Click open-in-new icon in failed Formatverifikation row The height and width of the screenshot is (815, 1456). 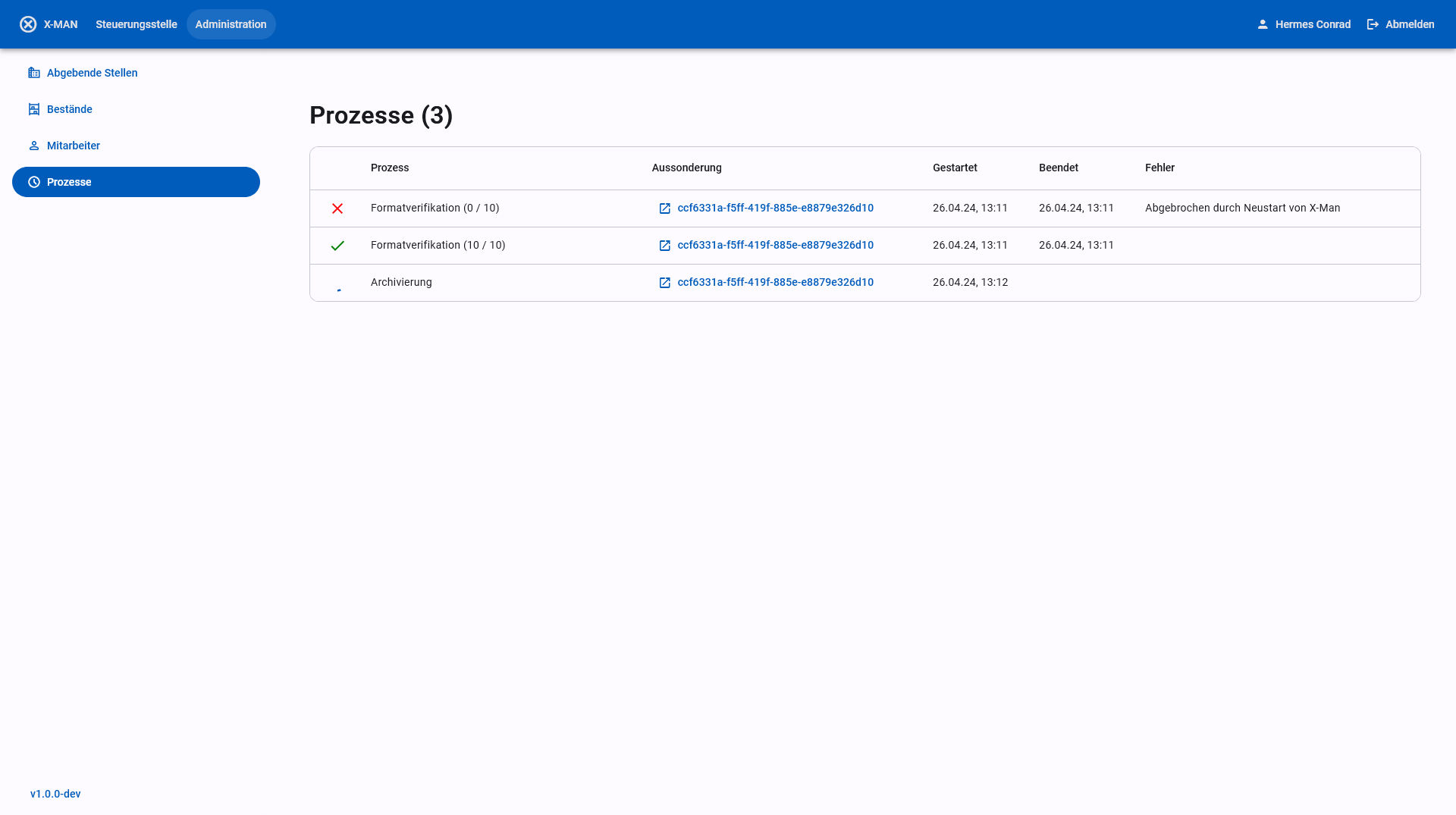coord(665,208)
